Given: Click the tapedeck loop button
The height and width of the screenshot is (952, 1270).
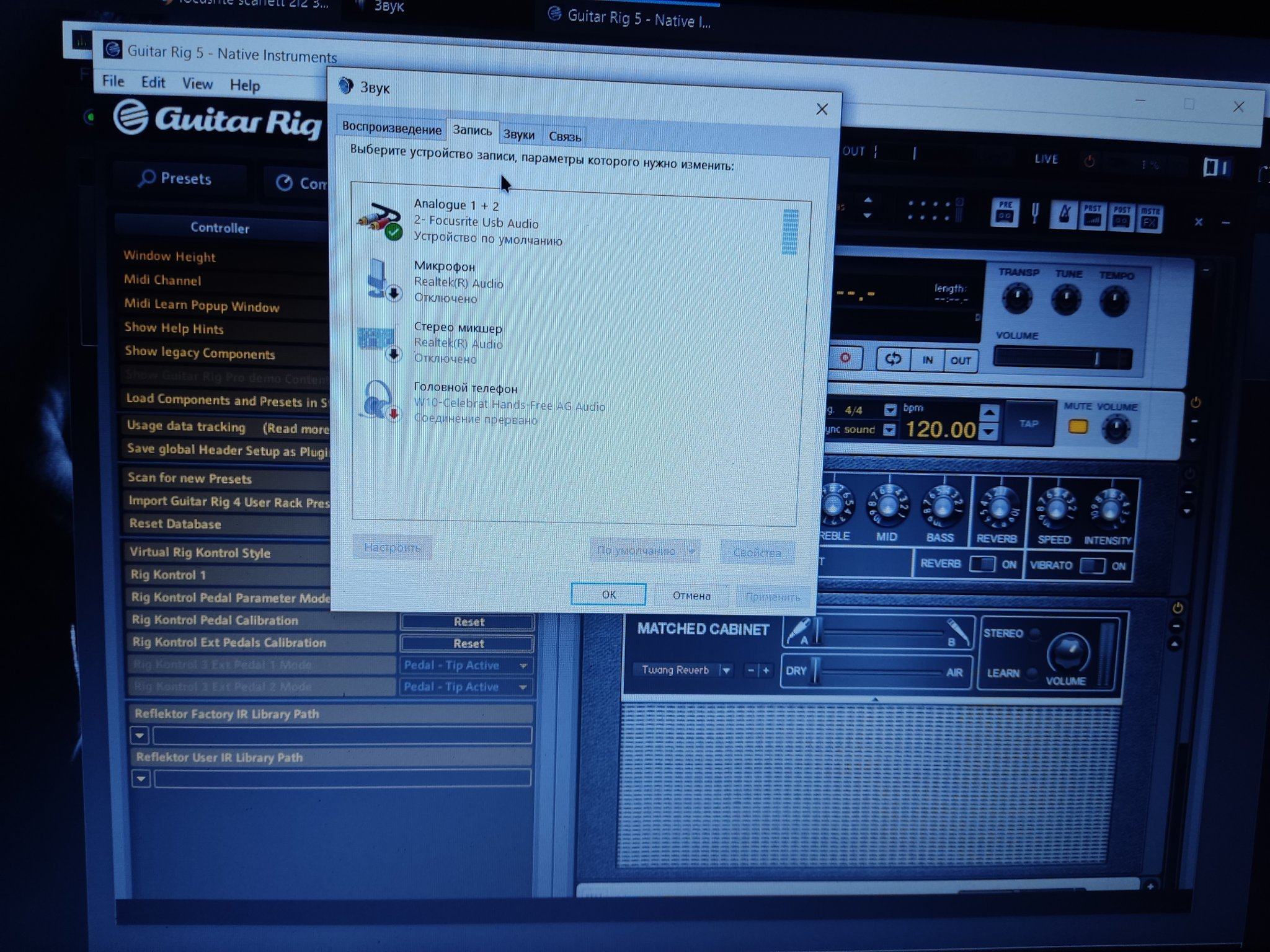Looking at the screenshot, I should tap(893, 359).
